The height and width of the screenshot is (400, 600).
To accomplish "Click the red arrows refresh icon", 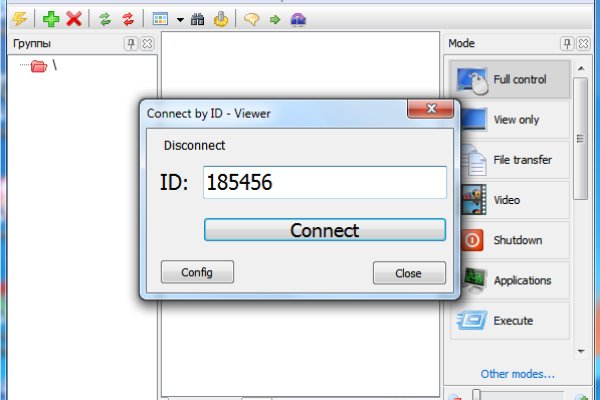I will tap(127, 19).
